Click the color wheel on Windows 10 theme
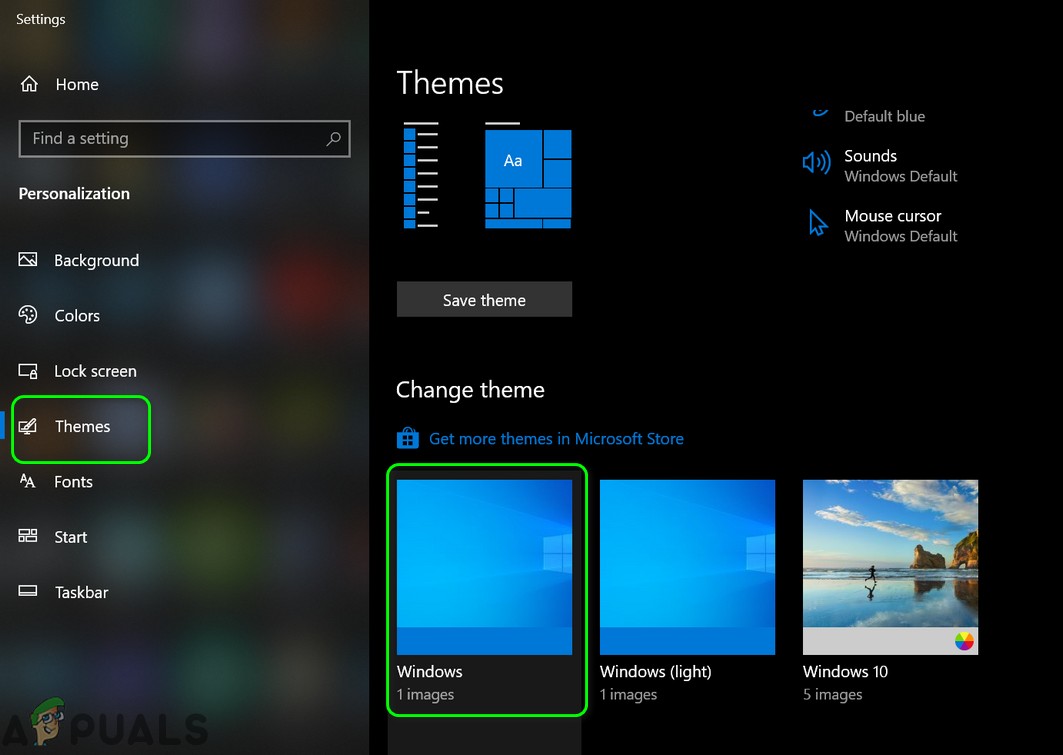Viewport: 1063px width, 755px height. point(964,640)
